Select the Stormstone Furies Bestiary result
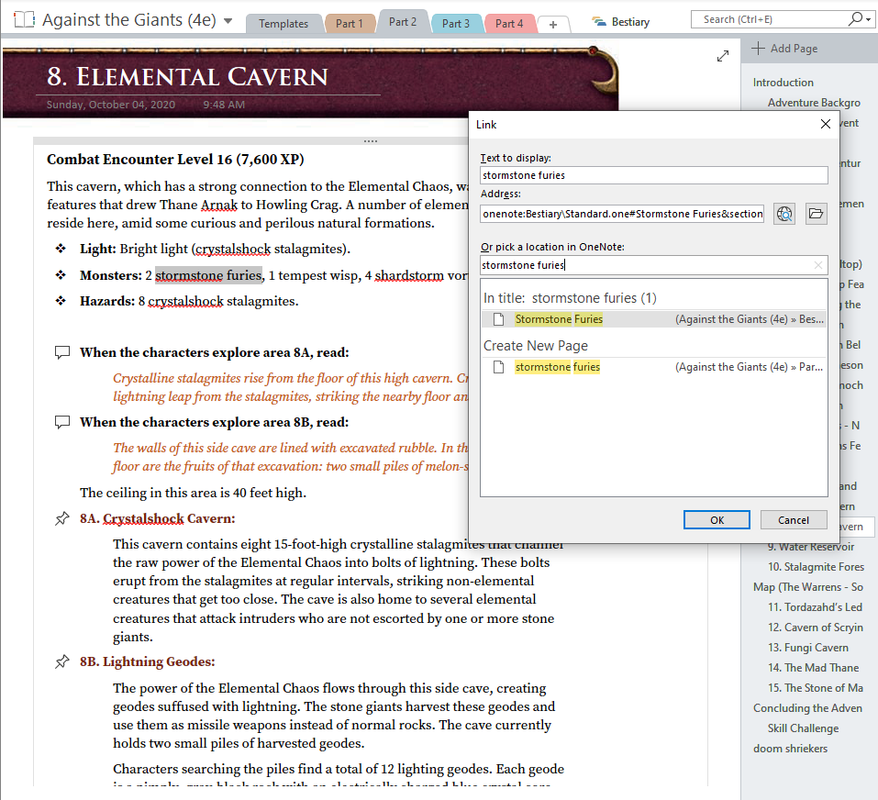This screenshot has width=878, height=800. pos(654,319)
